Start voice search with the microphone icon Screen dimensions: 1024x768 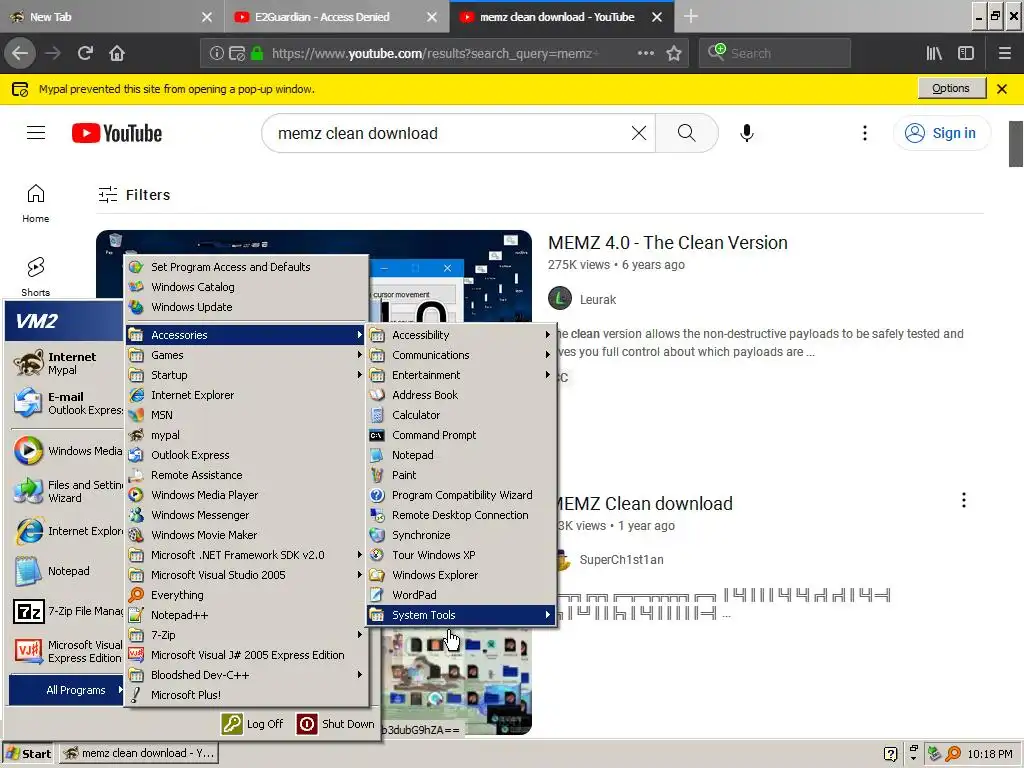tap(746, 133)
